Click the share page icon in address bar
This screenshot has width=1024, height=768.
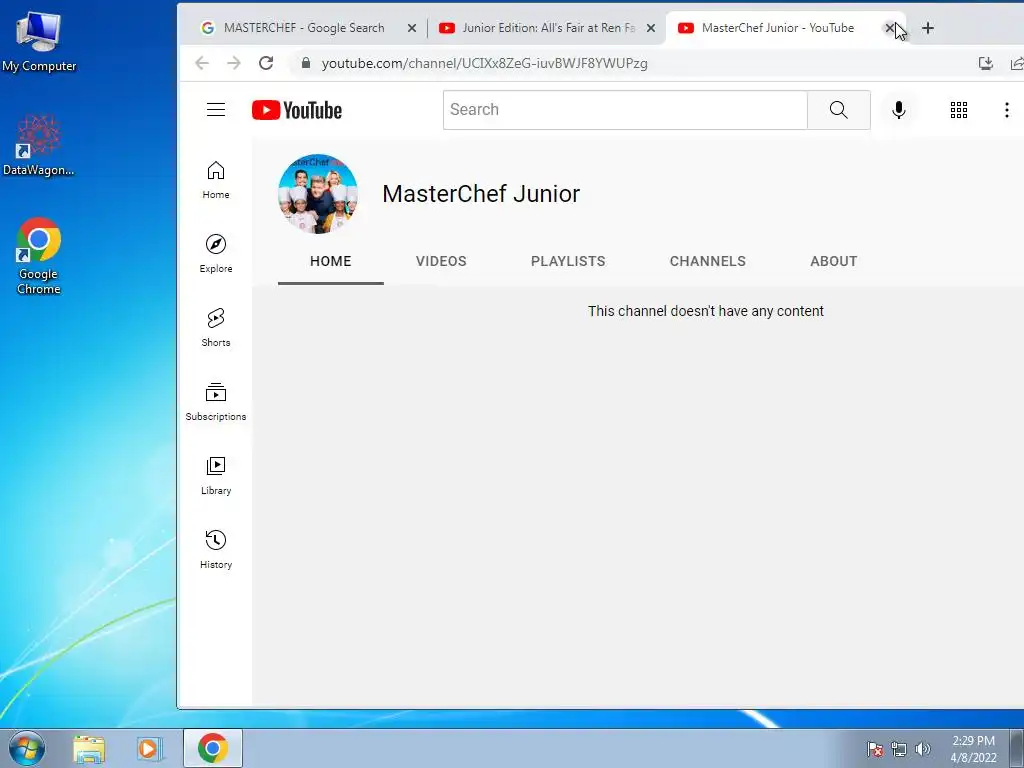(x=1017, y=63)
